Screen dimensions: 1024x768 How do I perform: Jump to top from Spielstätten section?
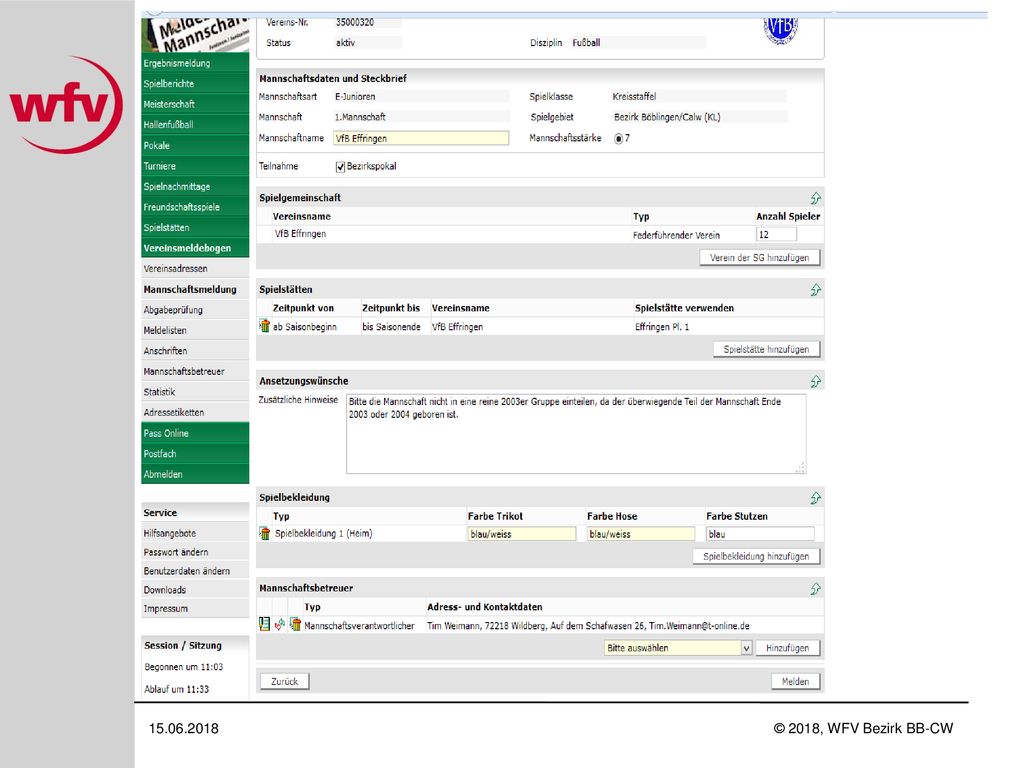(815, 289)
